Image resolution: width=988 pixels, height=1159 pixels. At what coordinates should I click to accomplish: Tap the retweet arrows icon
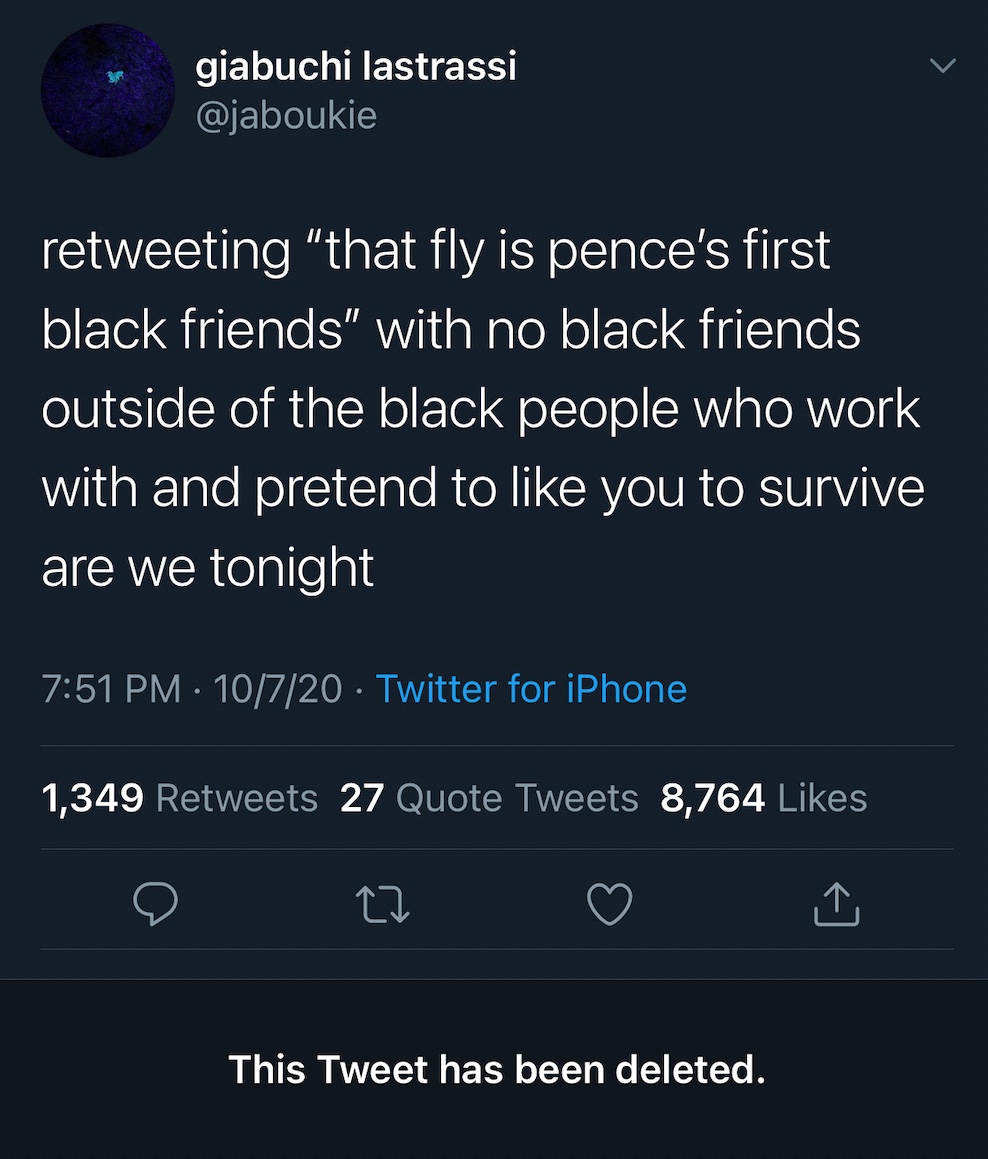(383, 904)
